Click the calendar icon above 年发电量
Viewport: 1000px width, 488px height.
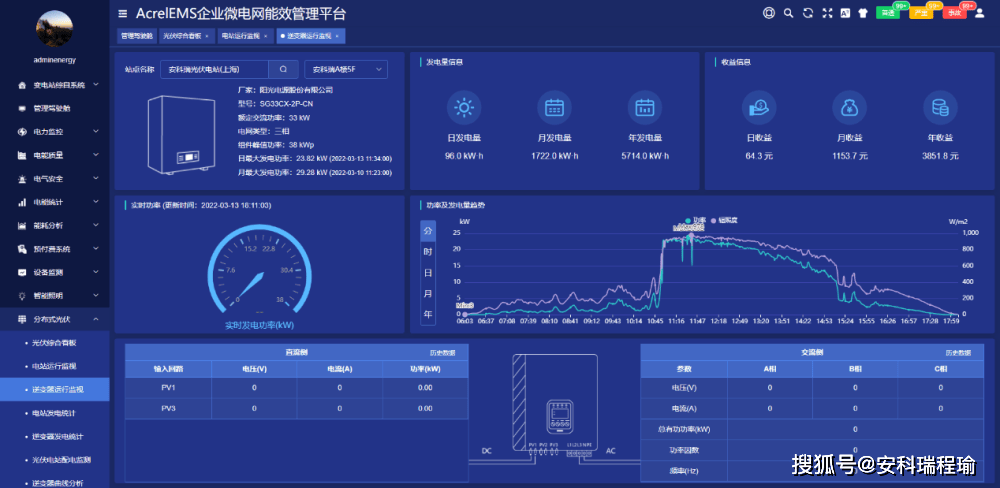tap(645, 107)
